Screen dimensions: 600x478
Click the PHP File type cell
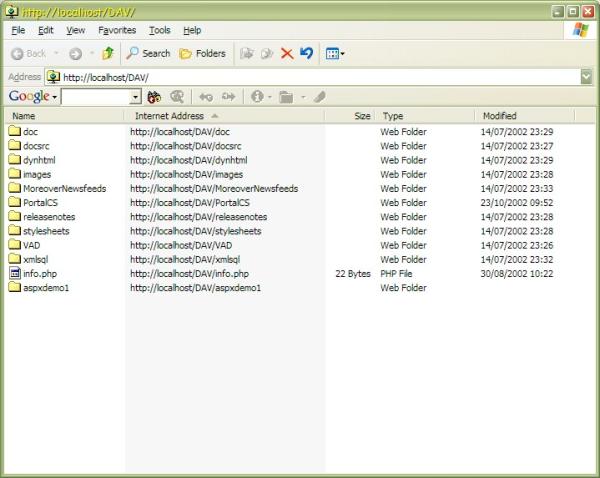[x=396, y=274]
